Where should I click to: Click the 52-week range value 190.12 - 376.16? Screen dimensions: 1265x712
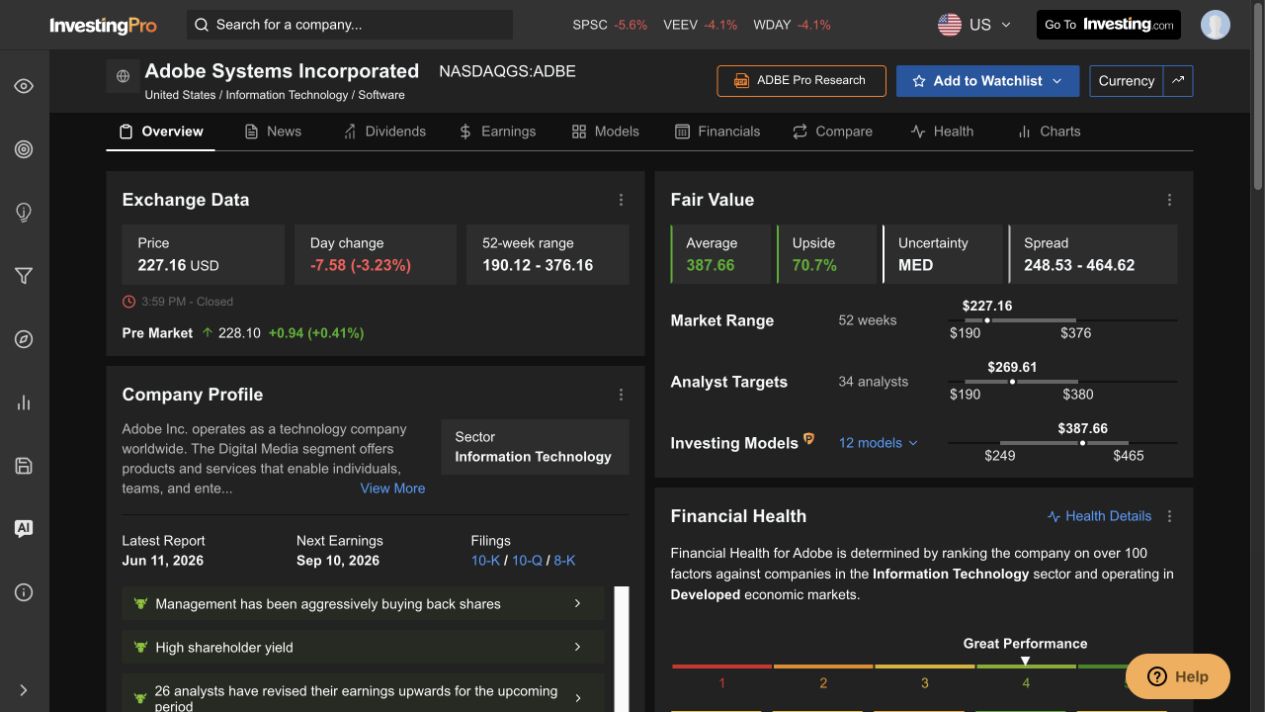[538, 265]
